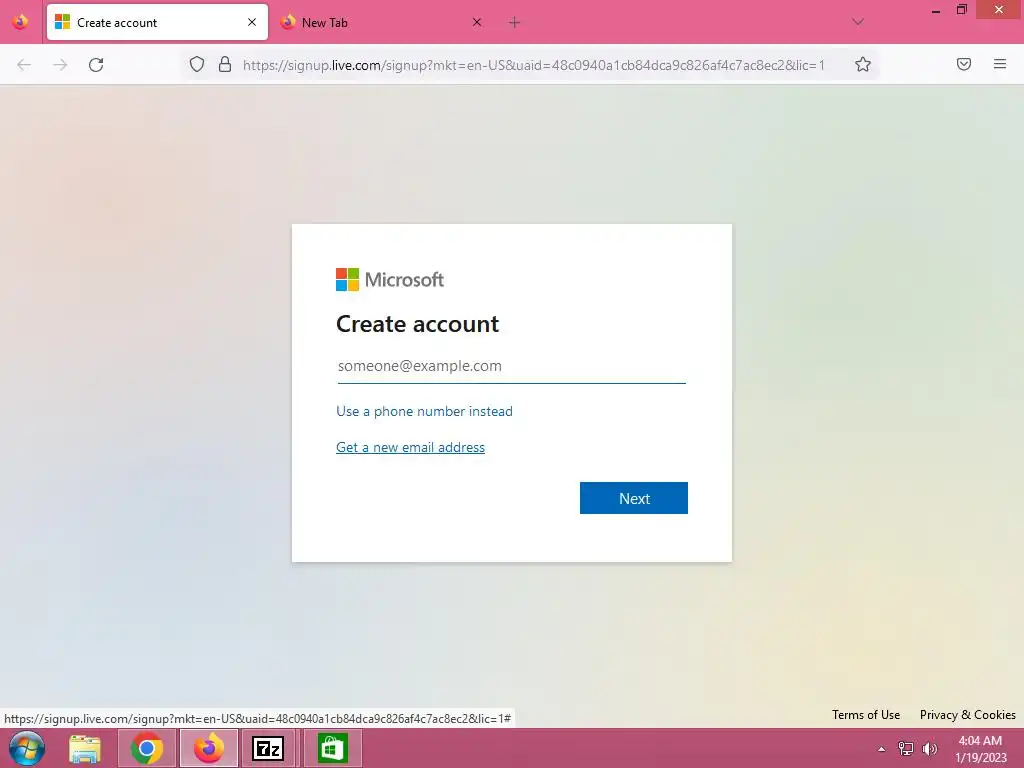
Task: Close the Firefox window
Action: tap(999, 10)
